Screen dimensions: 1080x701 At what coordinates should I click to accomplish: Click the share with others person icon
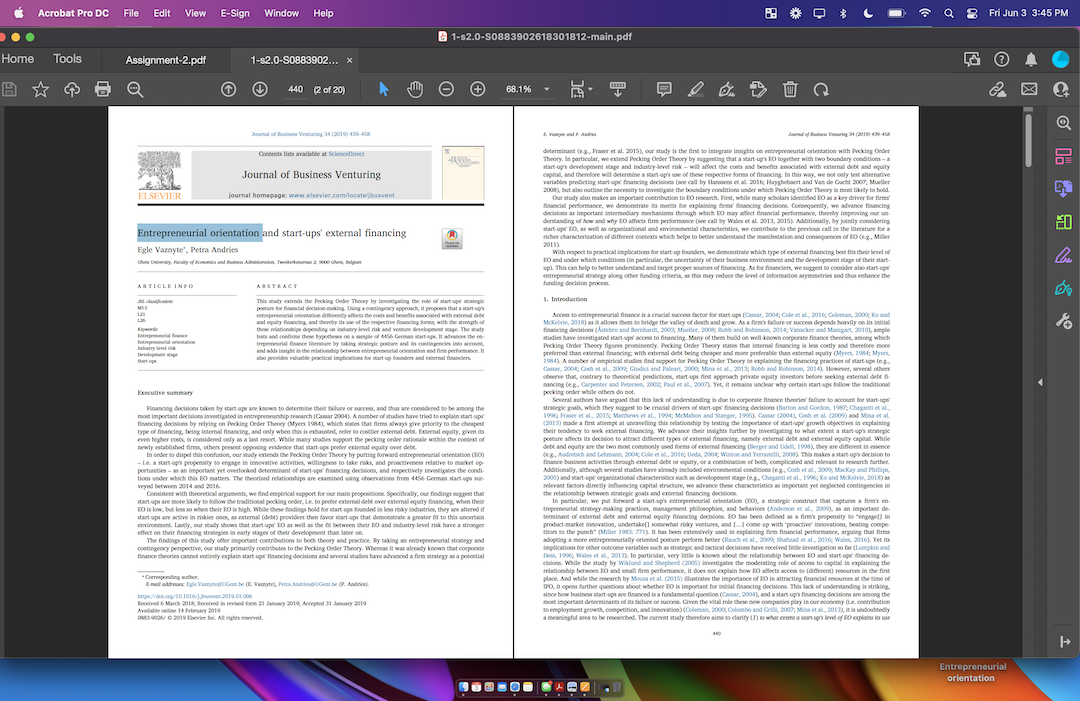click(x=1061, y=89)
